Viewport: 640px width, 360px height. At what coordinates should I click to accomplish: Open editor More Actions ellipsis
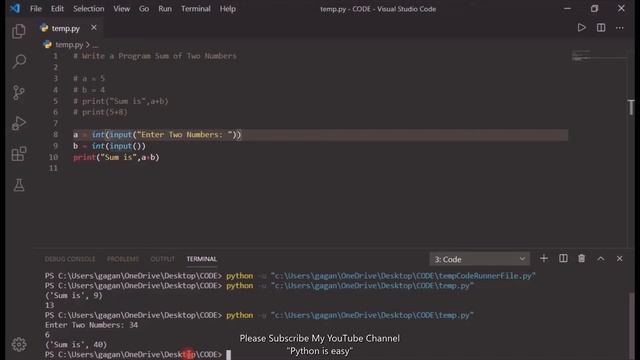tap(620, 28)
